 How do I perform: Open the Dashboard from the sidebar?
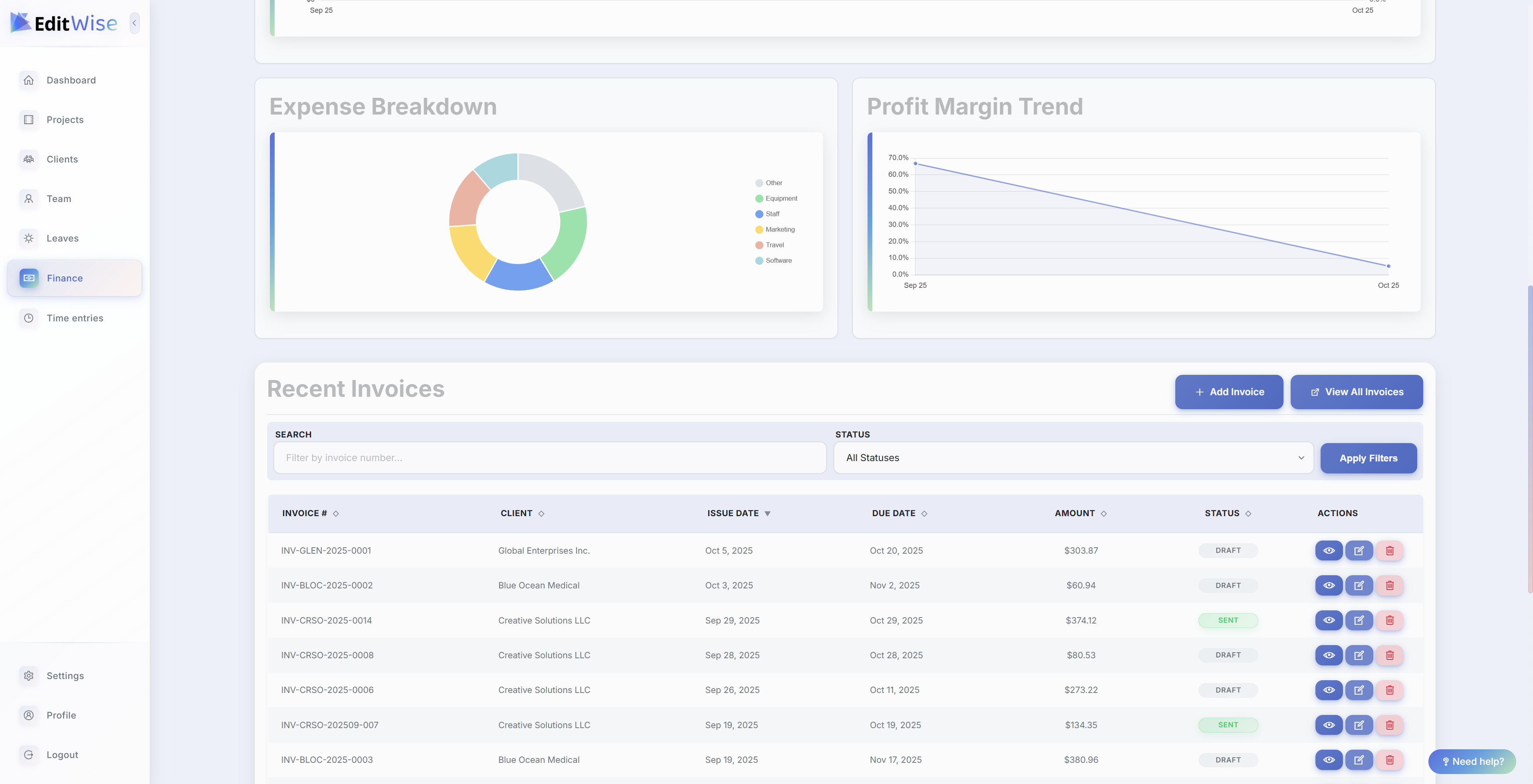tap(70, 80)
